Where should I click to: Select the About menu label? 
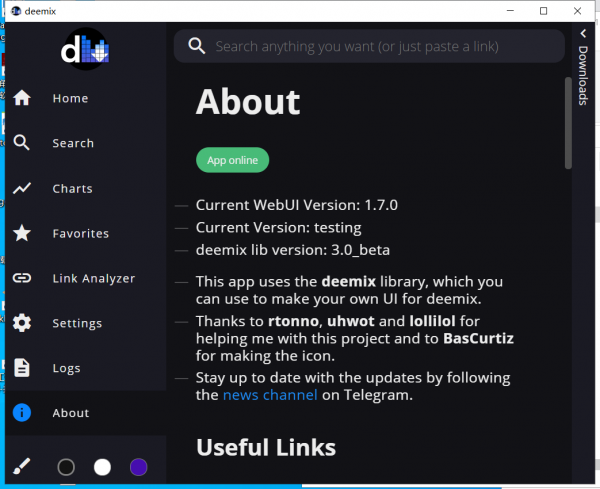click(x=71, y=413)
